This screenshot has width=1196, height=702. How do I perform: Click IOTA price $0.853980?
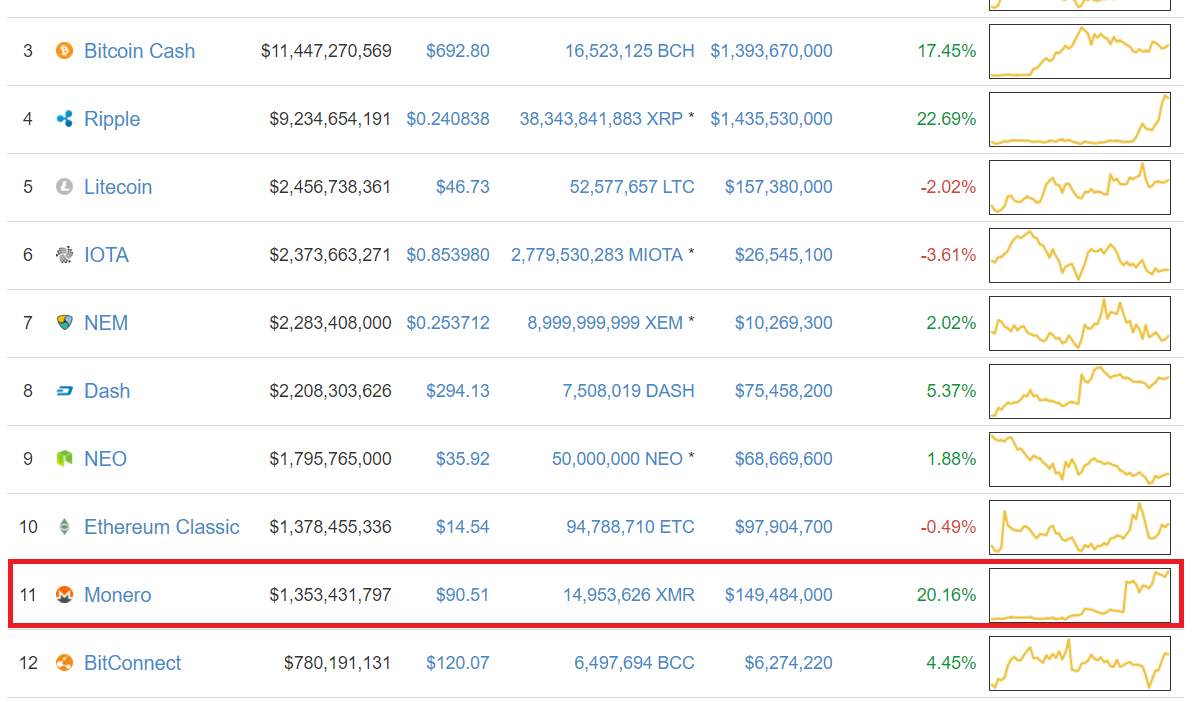[448, 255]
